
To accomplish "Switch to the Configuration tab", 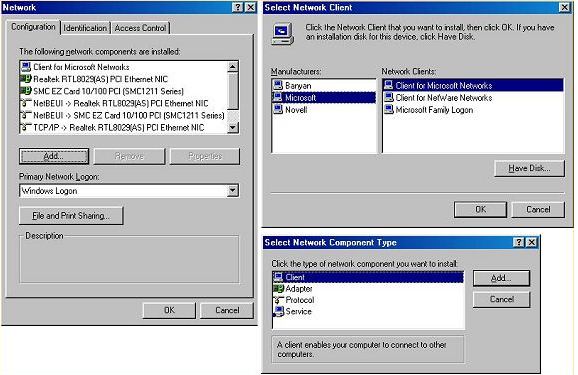I will coord(33,27).
